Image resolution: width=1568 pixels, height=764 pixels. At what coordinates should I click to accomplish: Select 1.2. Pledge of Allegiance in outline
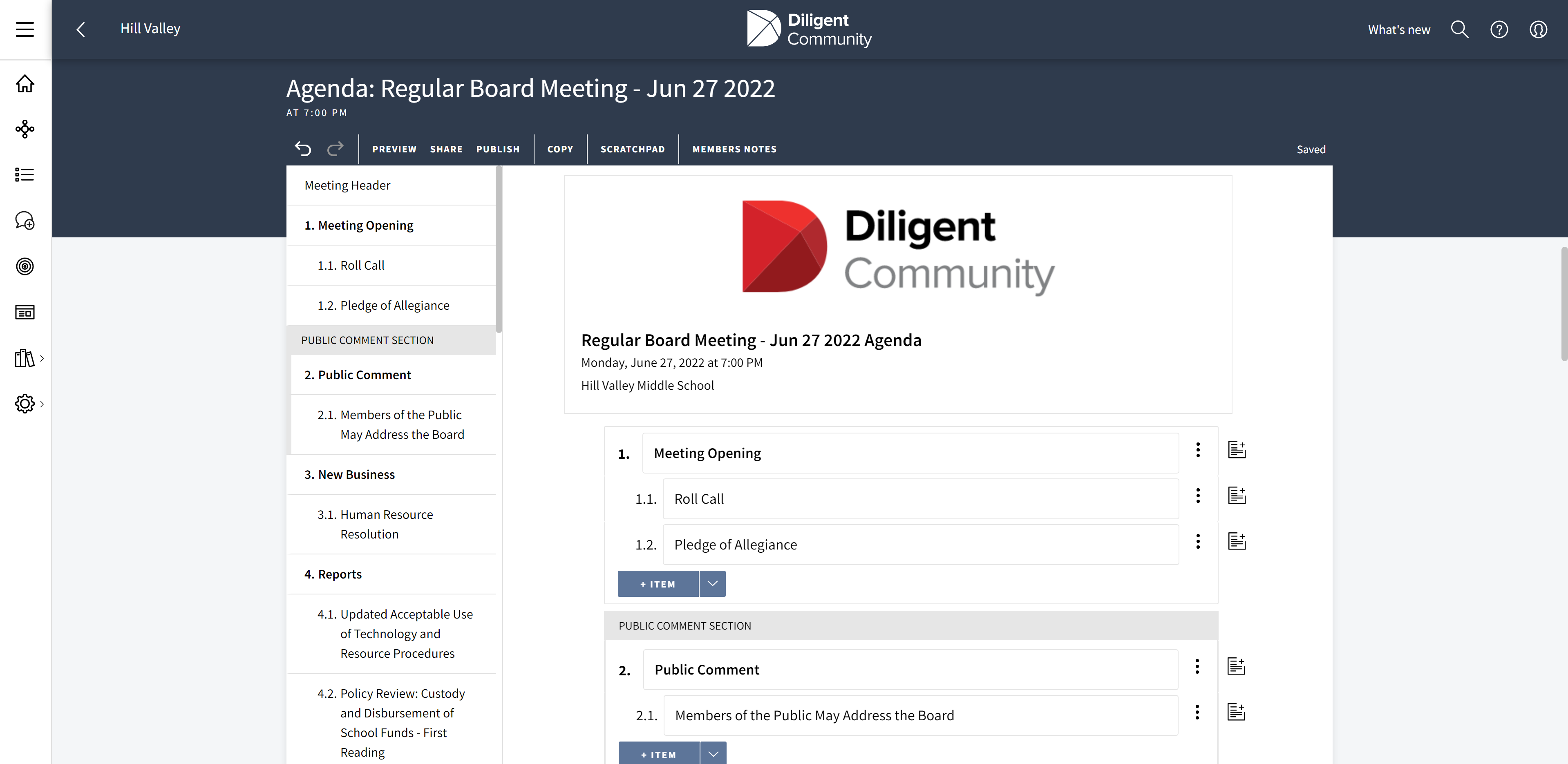[391, 306]
